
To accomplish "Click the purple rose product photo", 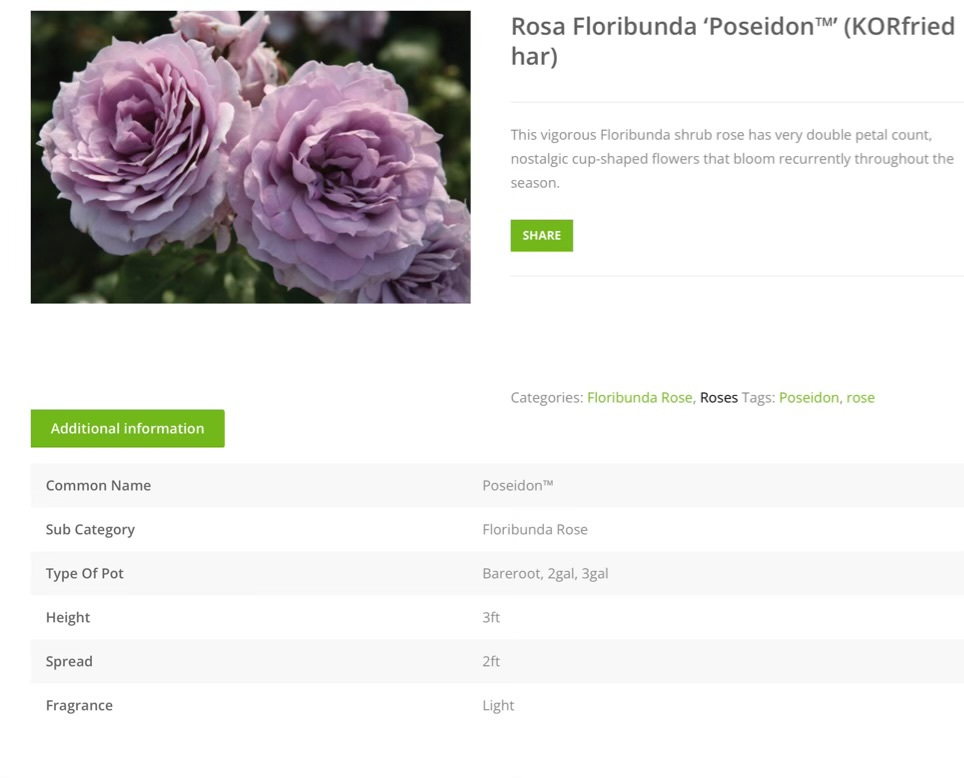I will pyautogui.click(x=250, y=157).
